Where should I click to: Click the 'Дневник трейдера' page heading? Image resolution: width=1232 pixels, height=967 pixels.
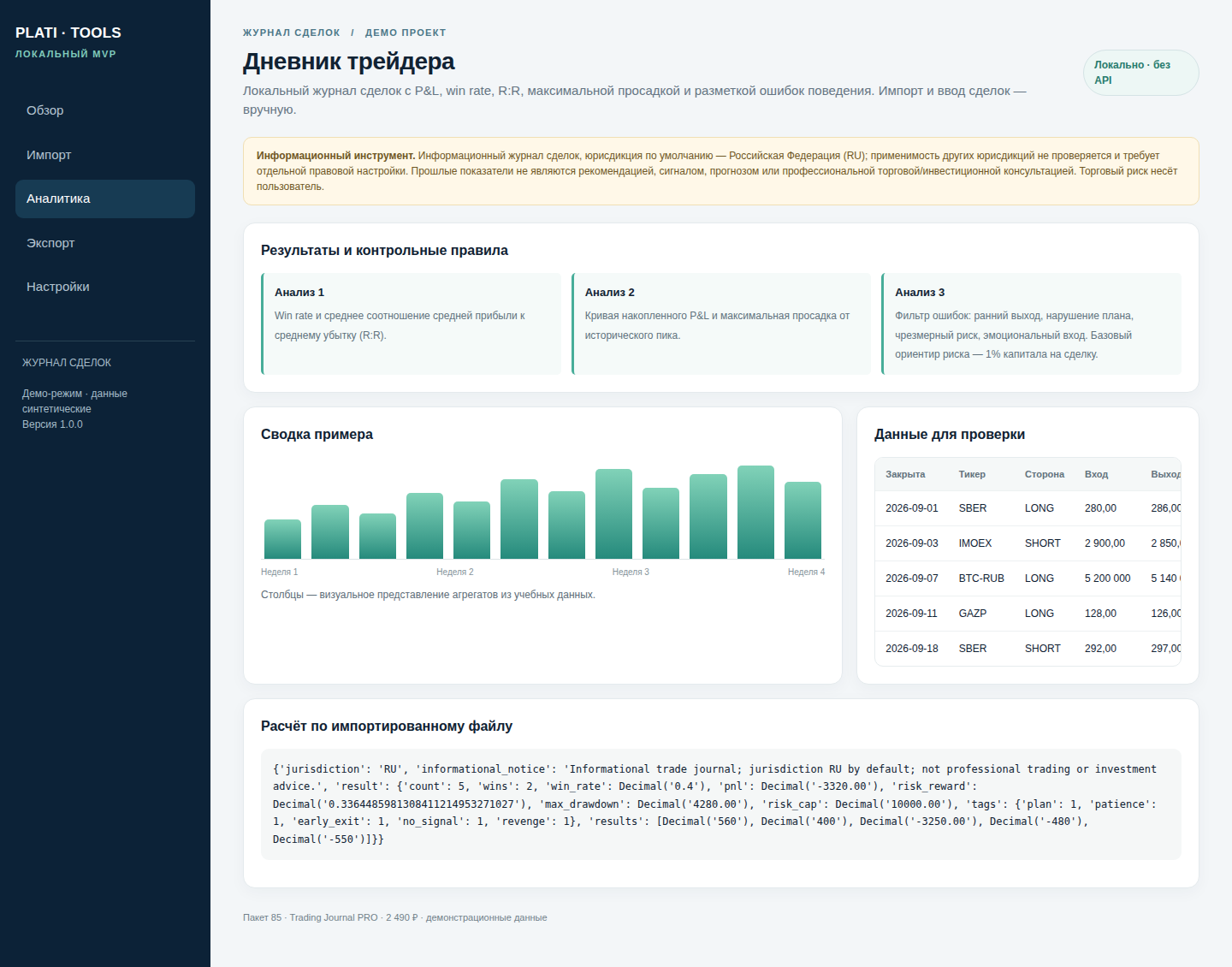coord(349,62)
